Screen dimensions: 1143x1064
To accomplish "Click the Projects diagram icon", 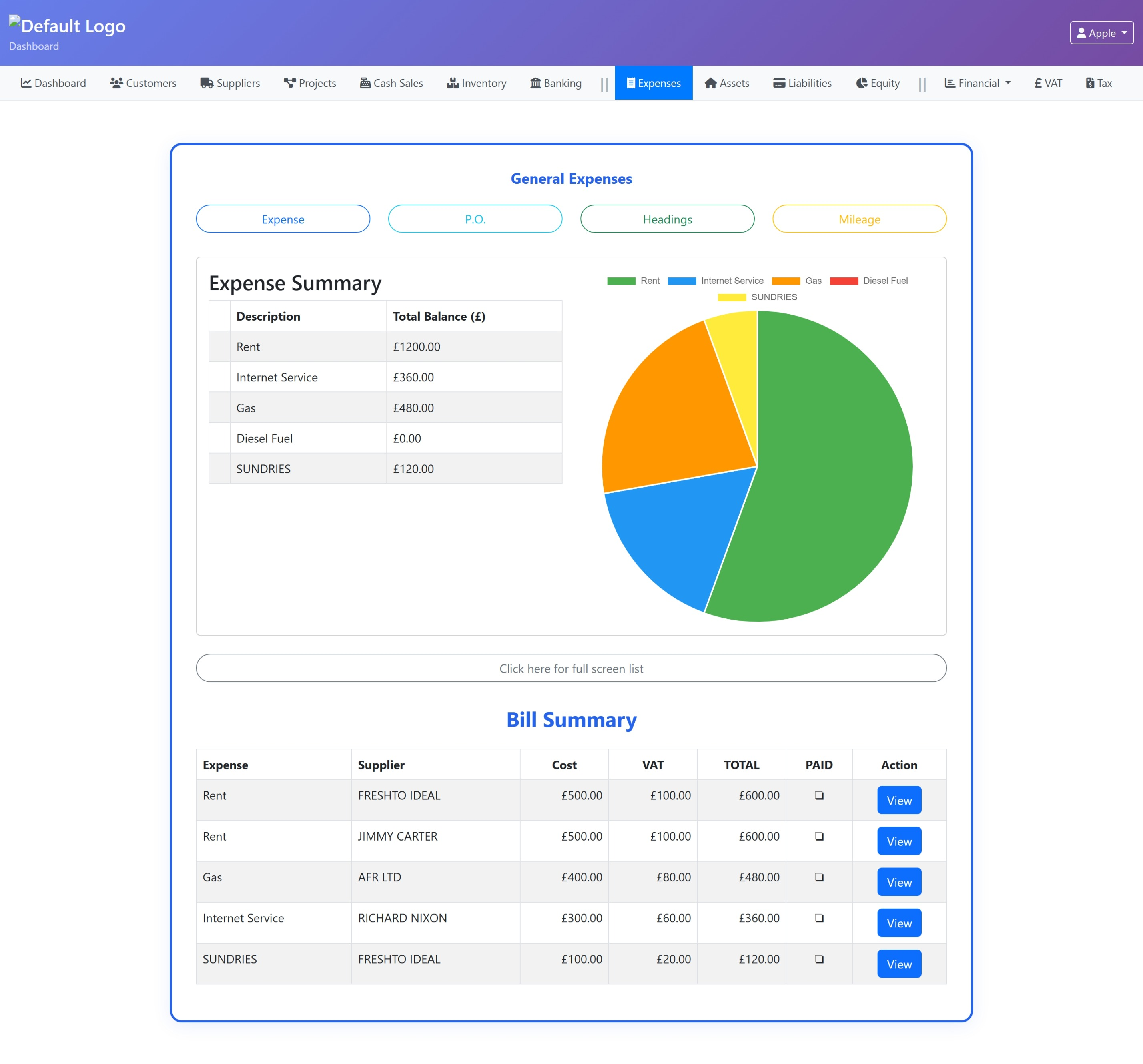I will tap(289, 83).
